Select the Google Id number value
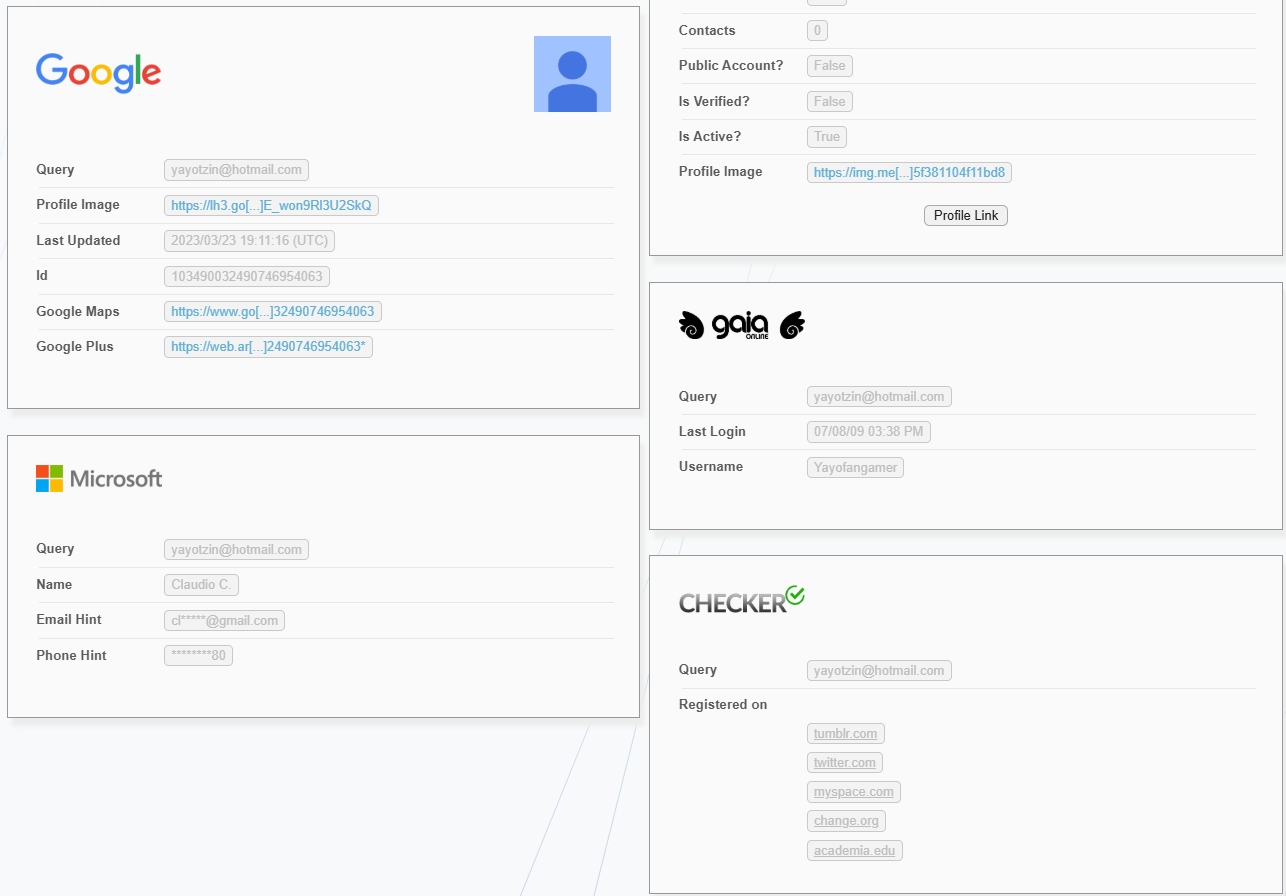Image resolution: width=1286 pixels, height=896 pixels. point(247,276)
